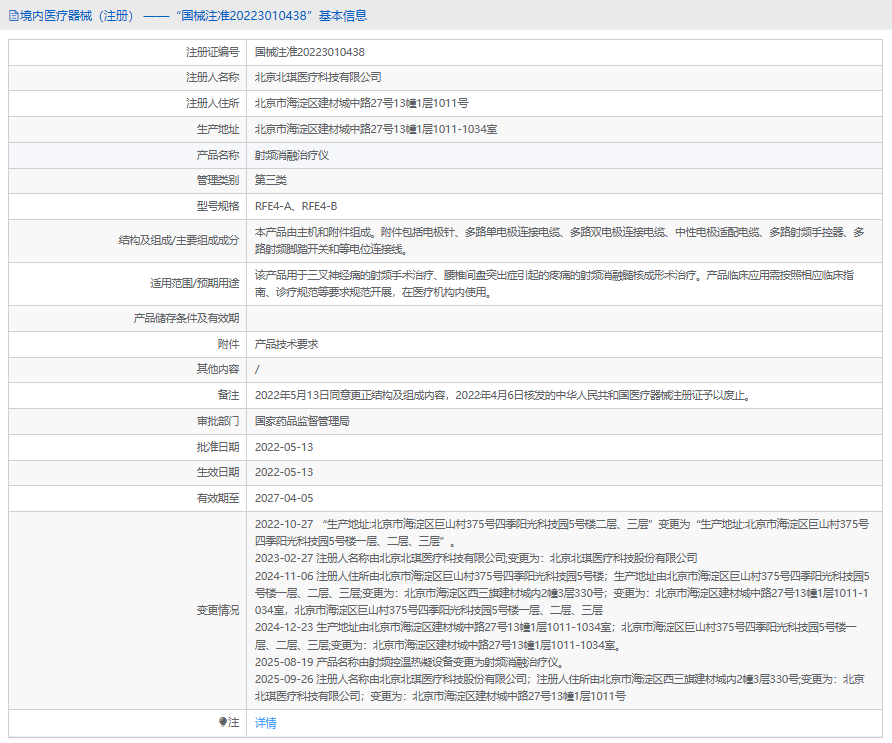The image size is (892, 743).
Task: Click the registrant name 北京北琪医疗科技有限公司
Action: 318,77
